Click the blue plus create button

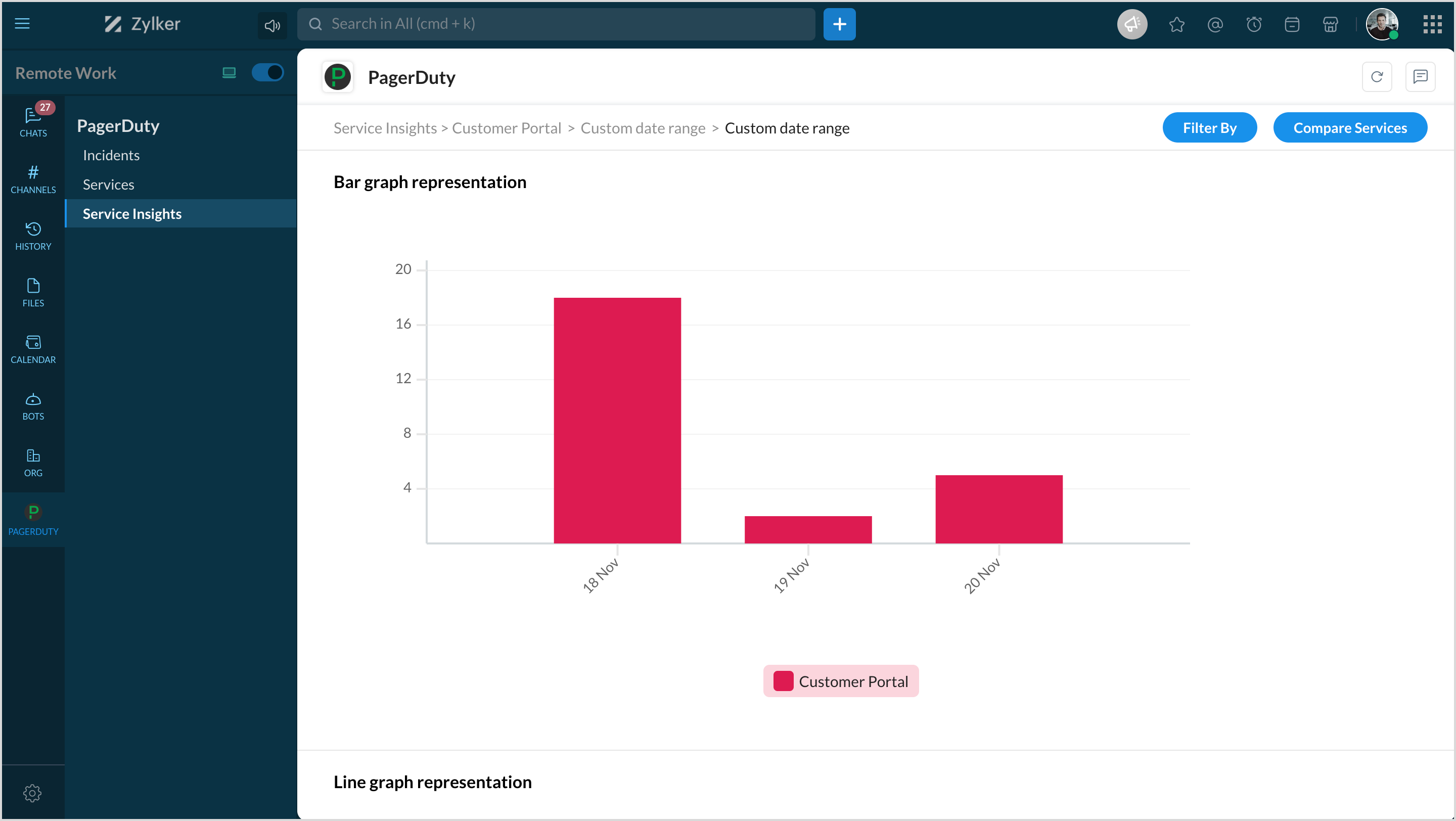pos(839,24)
